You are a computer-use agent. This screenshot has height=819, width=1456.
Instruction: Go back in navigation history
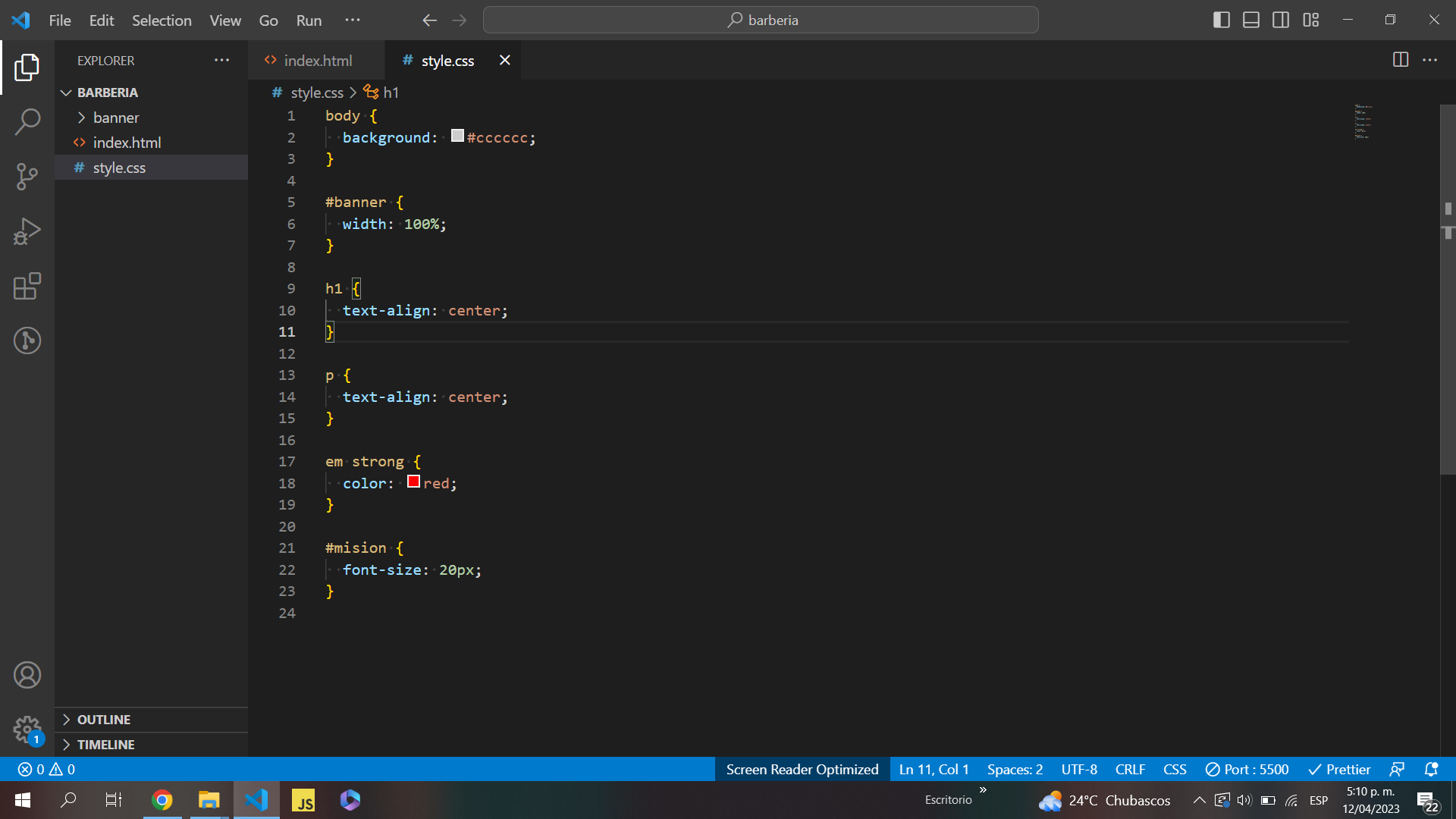coord(429,20)
